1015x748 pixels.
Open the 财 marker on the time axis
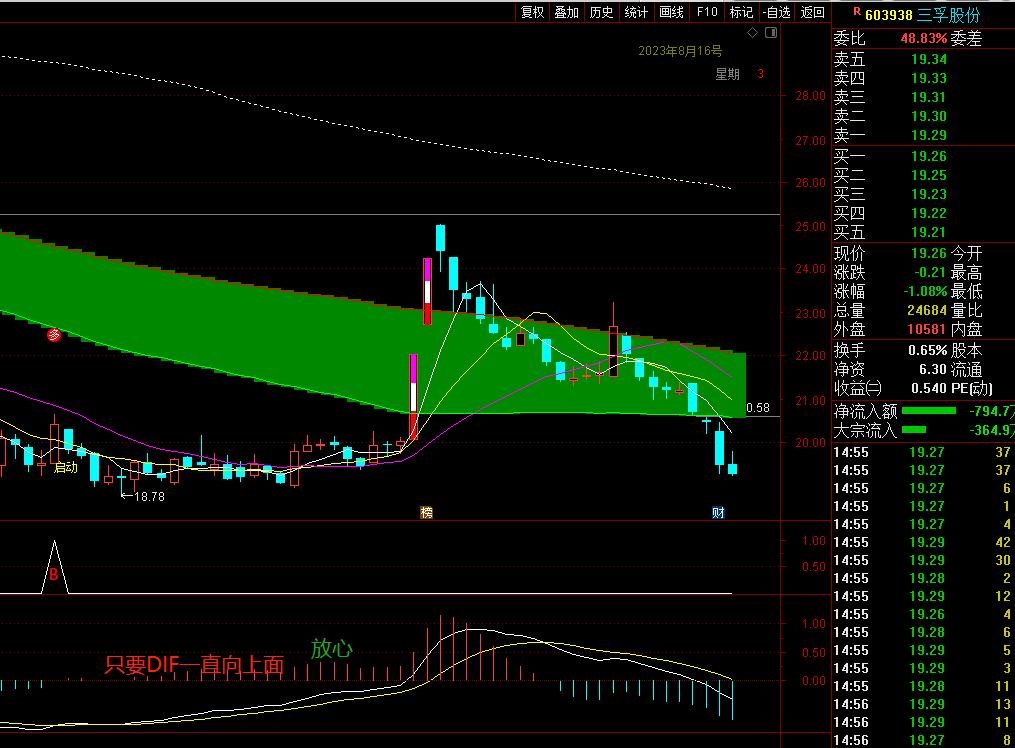point(718,512)
